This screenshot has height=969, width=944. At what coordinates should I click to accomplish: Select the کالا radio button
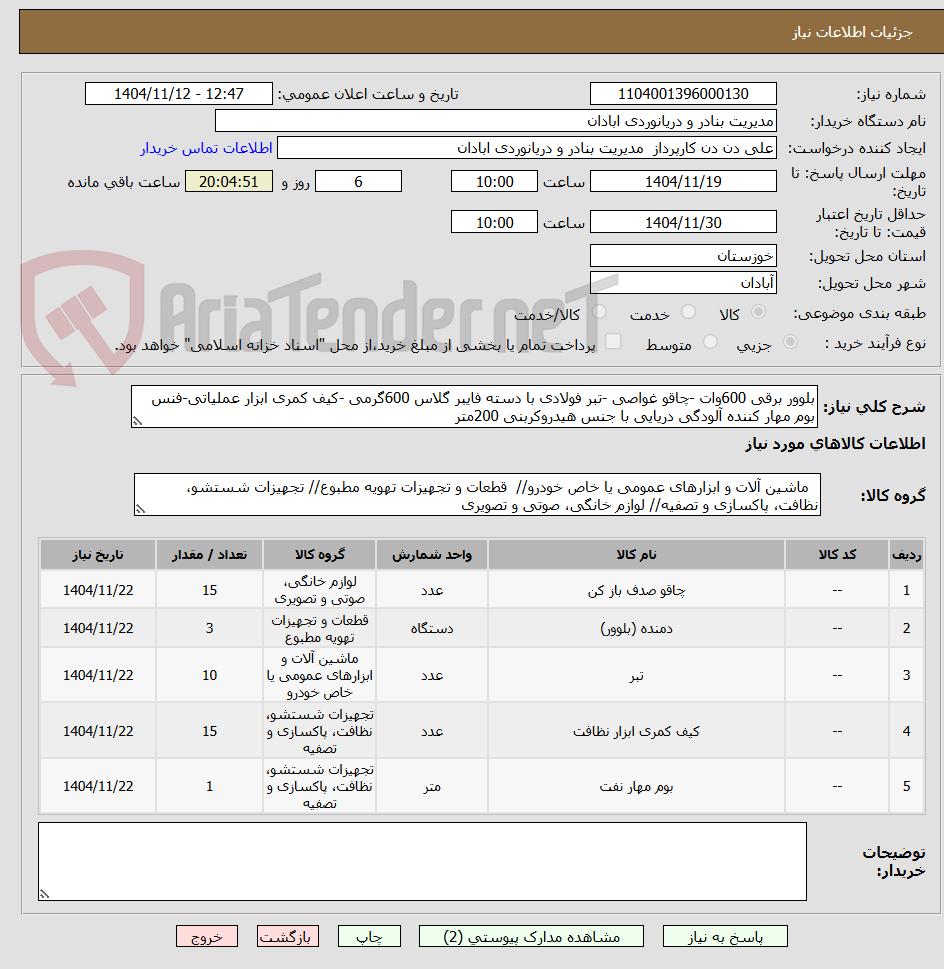pos(758,312)
